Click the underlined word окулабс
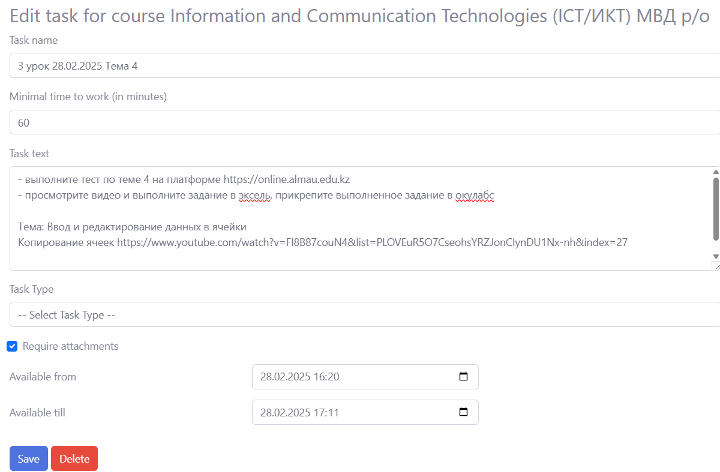The height and width of the screenshot is (472, 720). [x=475, y=196]
